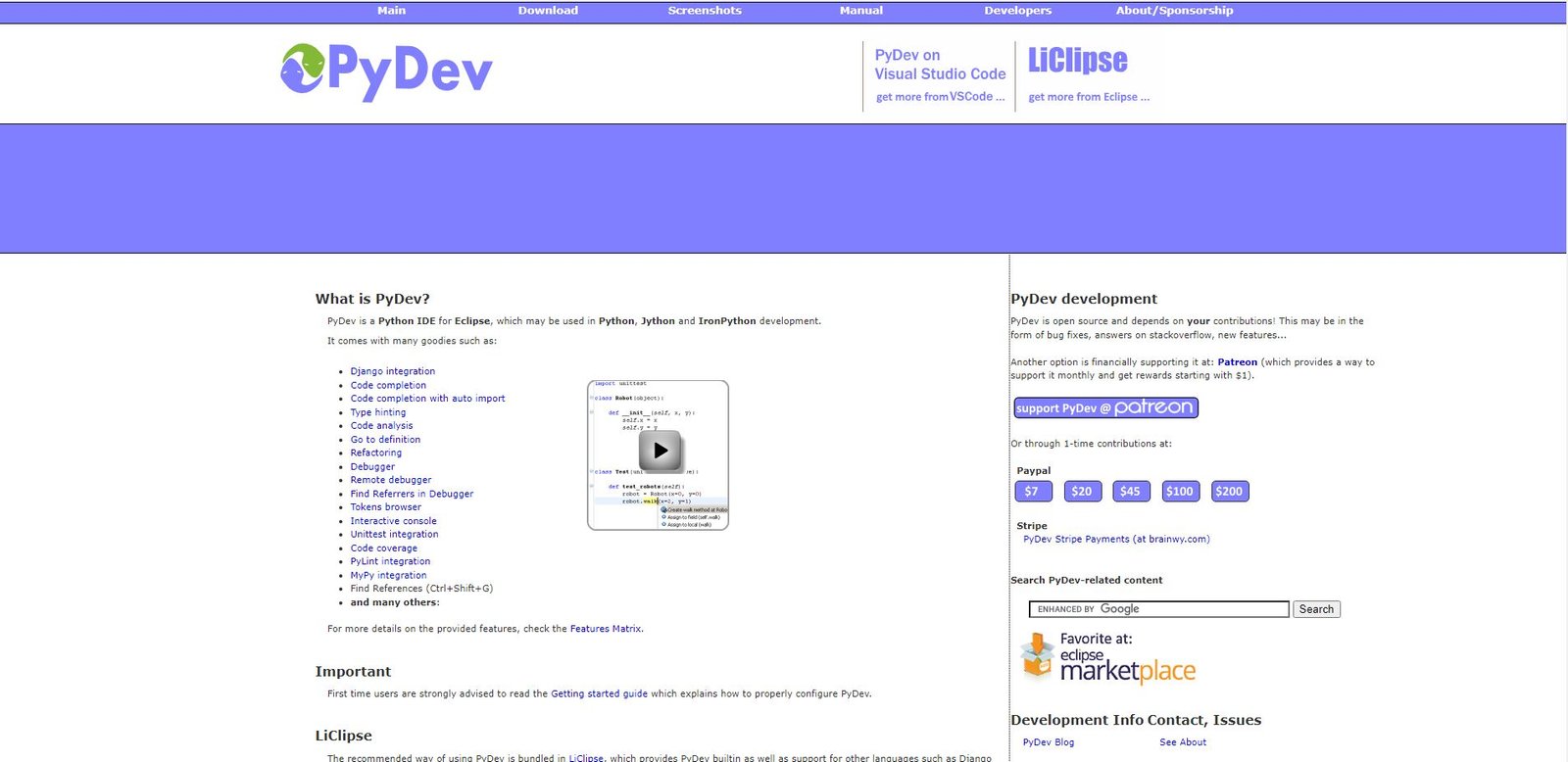Click get more from Eclipse link
This screenshot has width=1568, height=762.
1089,97
